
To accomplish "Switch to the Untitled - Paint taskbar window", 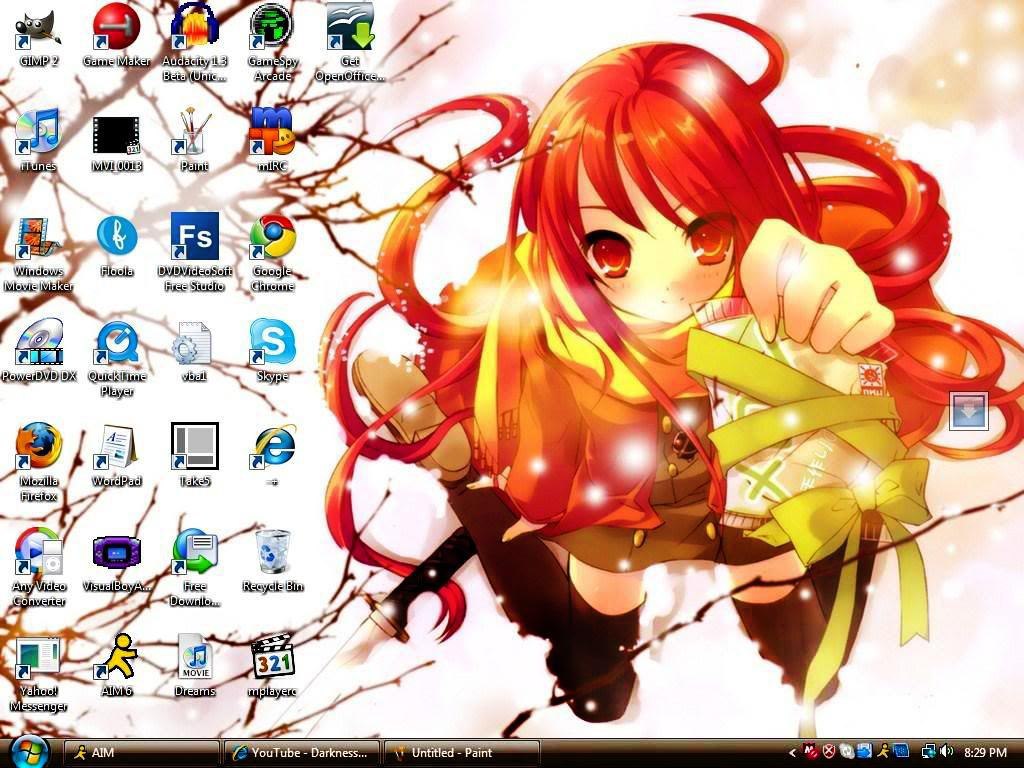I will tap(462, 753).
